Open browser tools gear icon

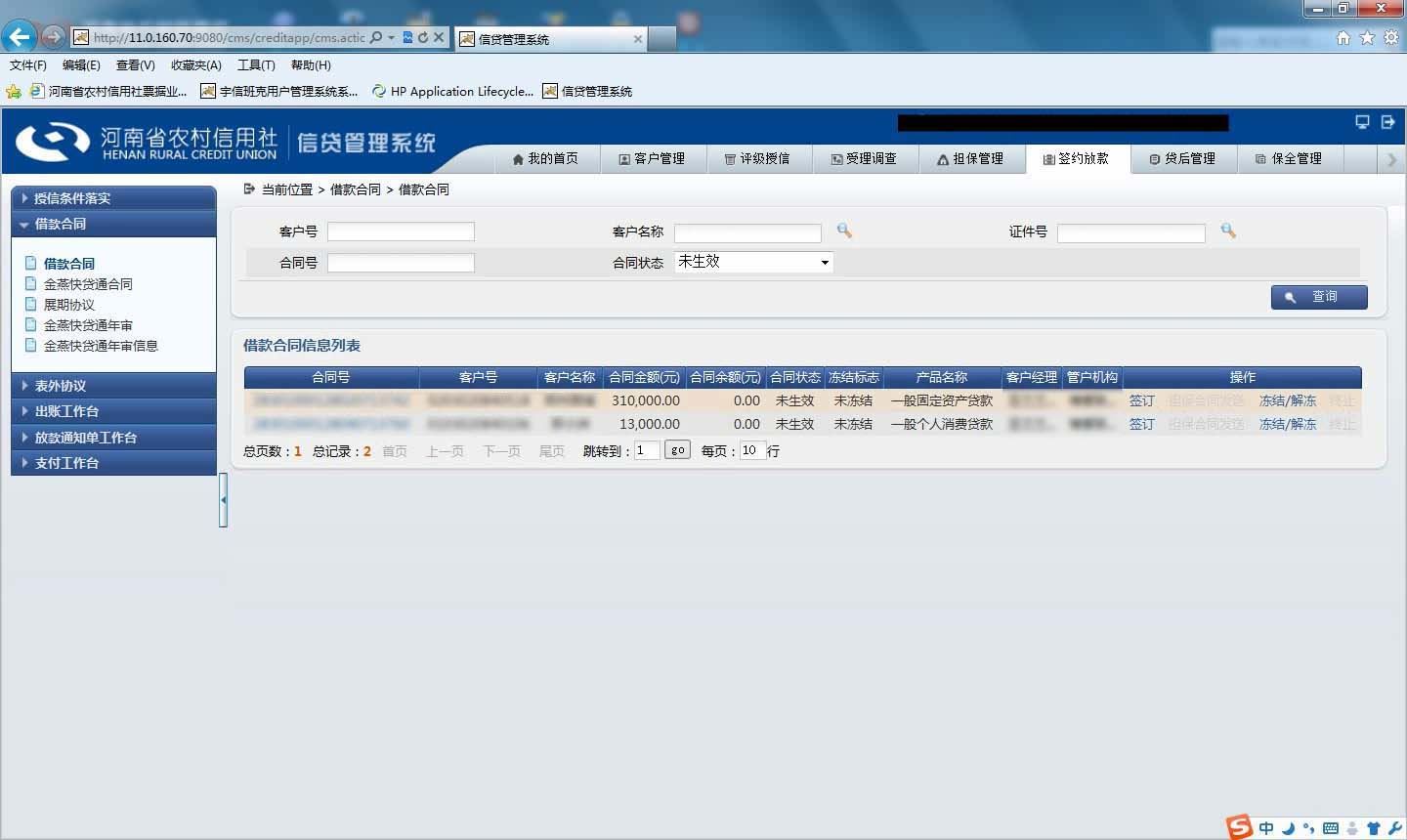1390,37
